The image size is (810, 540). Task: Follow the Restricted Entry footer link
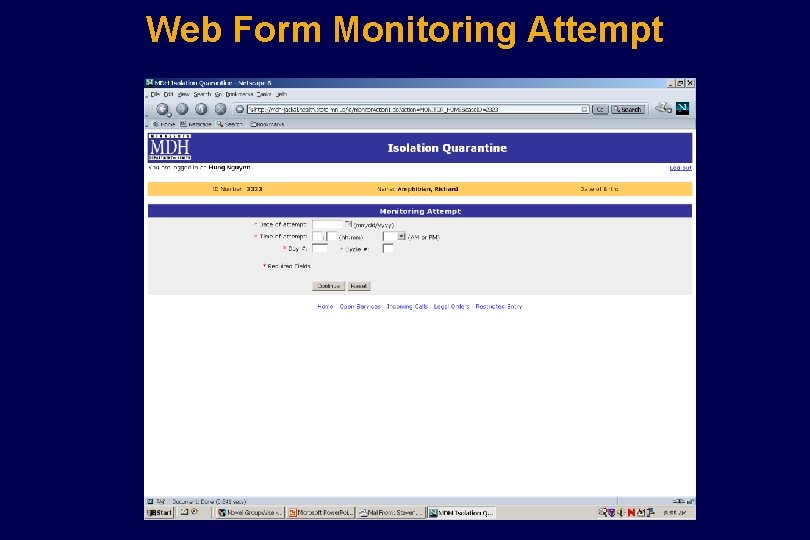point(499,306)
